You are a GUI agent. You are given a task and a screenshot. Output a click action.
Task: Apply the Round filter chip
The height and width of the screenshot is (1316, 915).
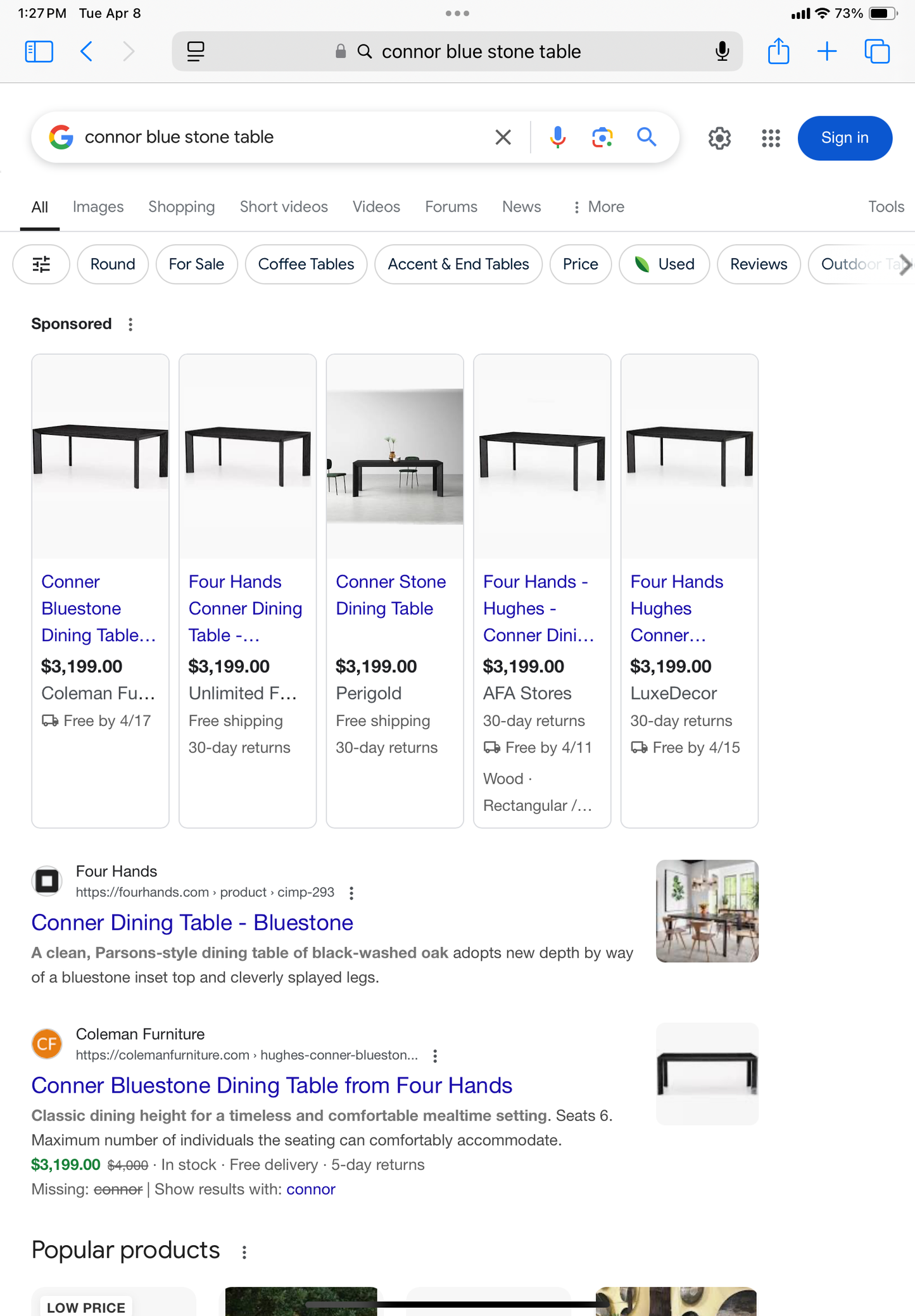pyautogui.click(x=113, y=265)
